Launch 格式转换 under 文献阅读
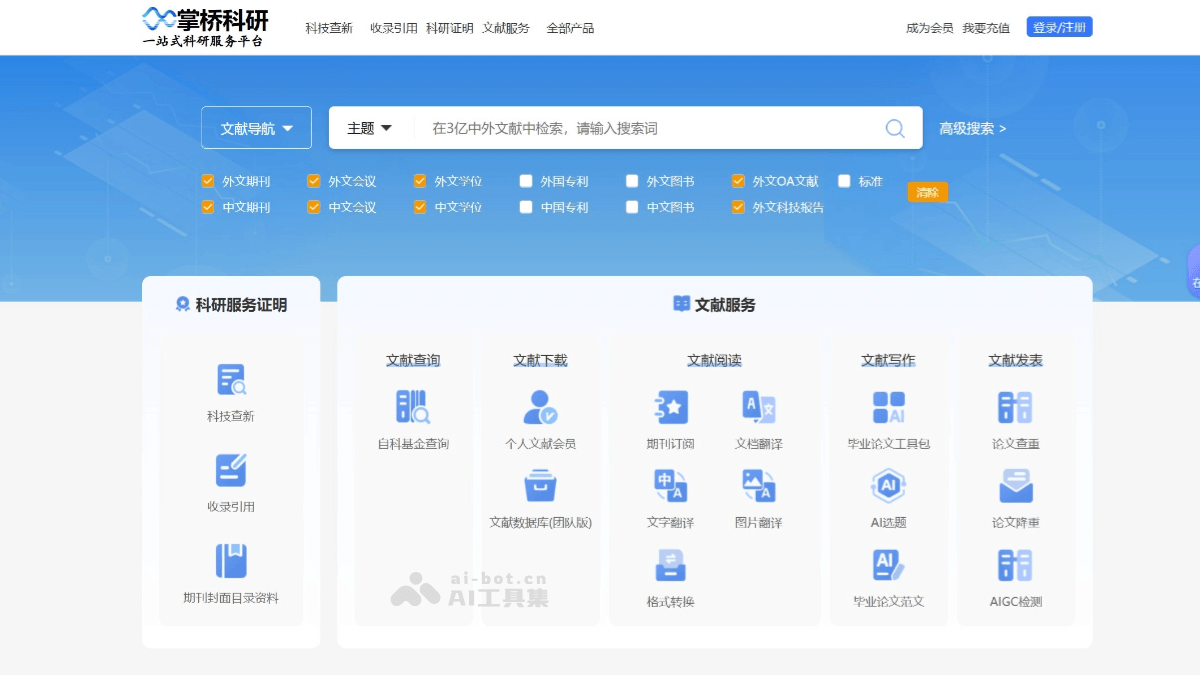Image resolution: width=1200 pixels, height=675 pixels. (668, 565)
